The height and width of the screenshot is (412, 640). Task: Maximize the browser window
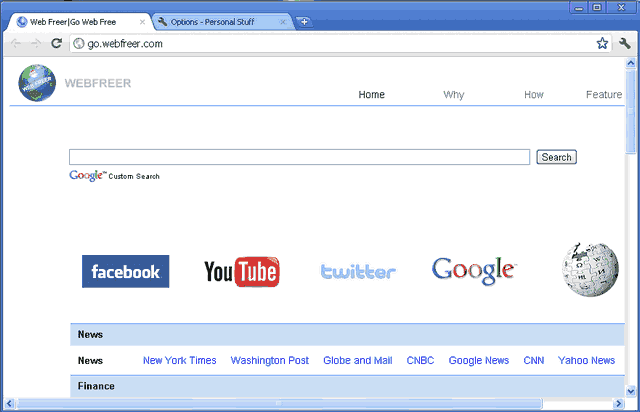click(597, 7)
